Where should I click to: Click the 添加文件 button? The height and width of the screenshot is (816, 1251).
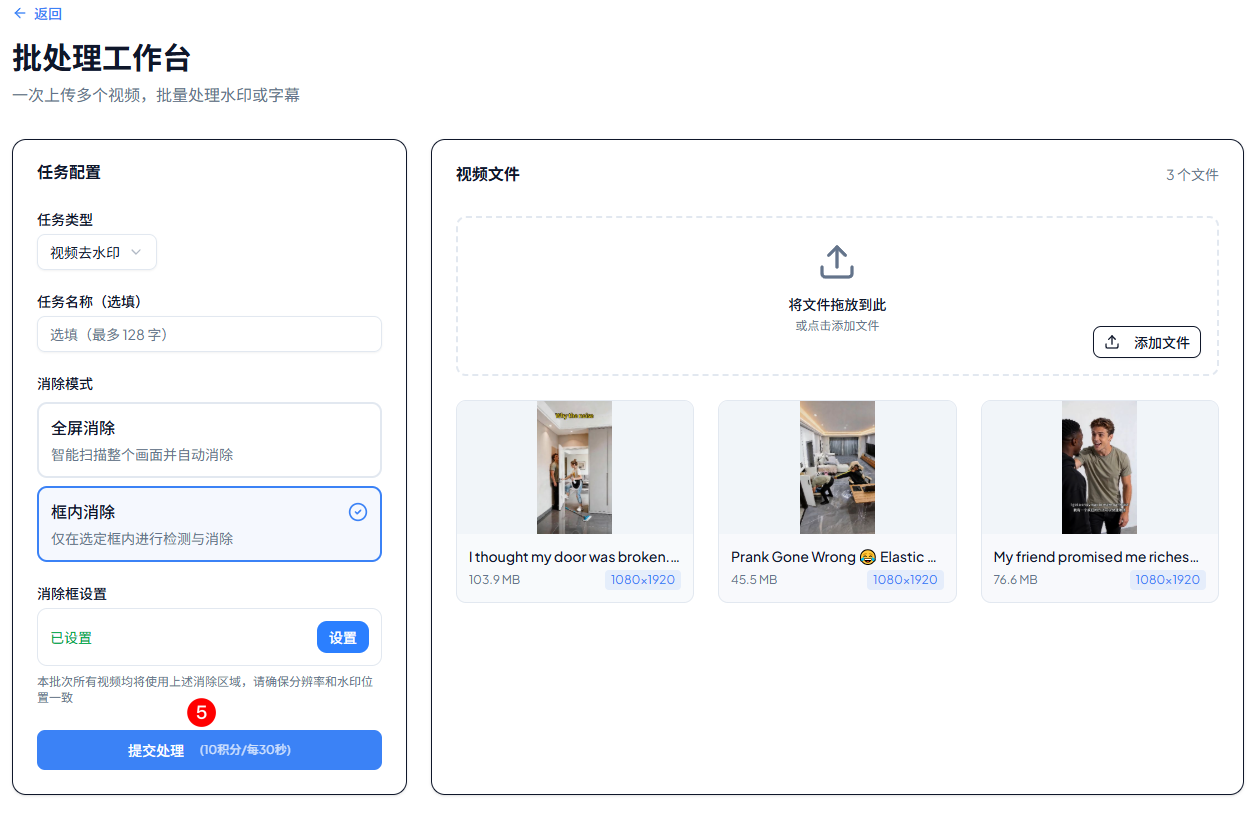pyautogui.click(x=1146, y=342)
